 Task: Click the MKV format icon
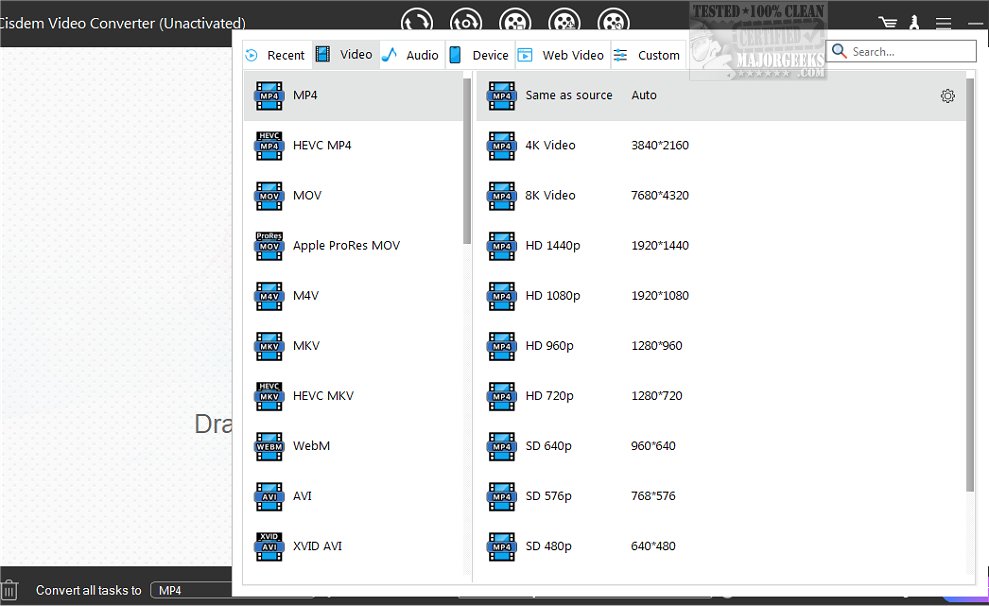pos(269,346)
